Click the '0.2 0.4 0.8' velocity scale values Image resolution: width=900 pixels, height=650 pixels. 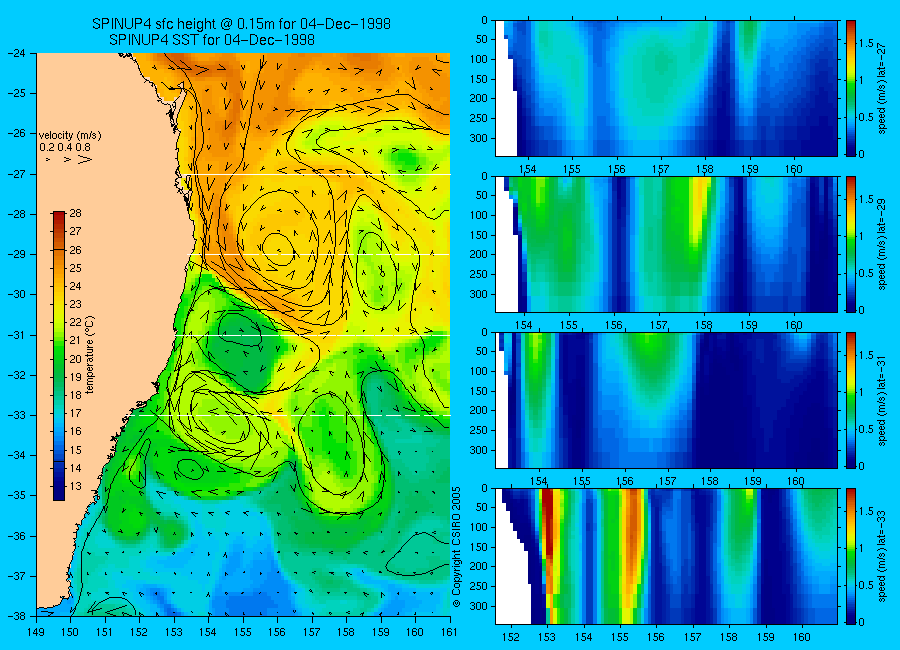click(65, 148)
